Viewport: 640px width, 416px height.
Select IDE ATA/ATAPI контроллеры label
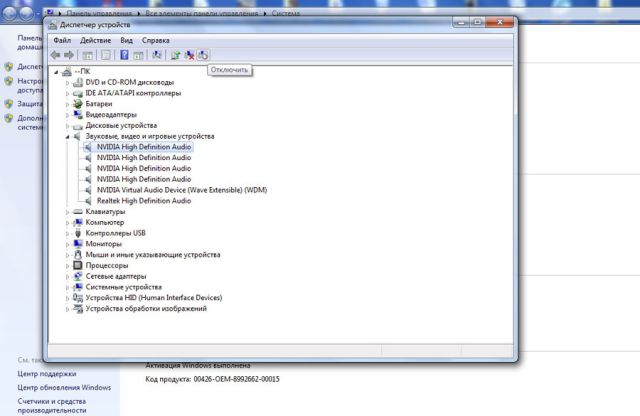click(x=133, y=93)
